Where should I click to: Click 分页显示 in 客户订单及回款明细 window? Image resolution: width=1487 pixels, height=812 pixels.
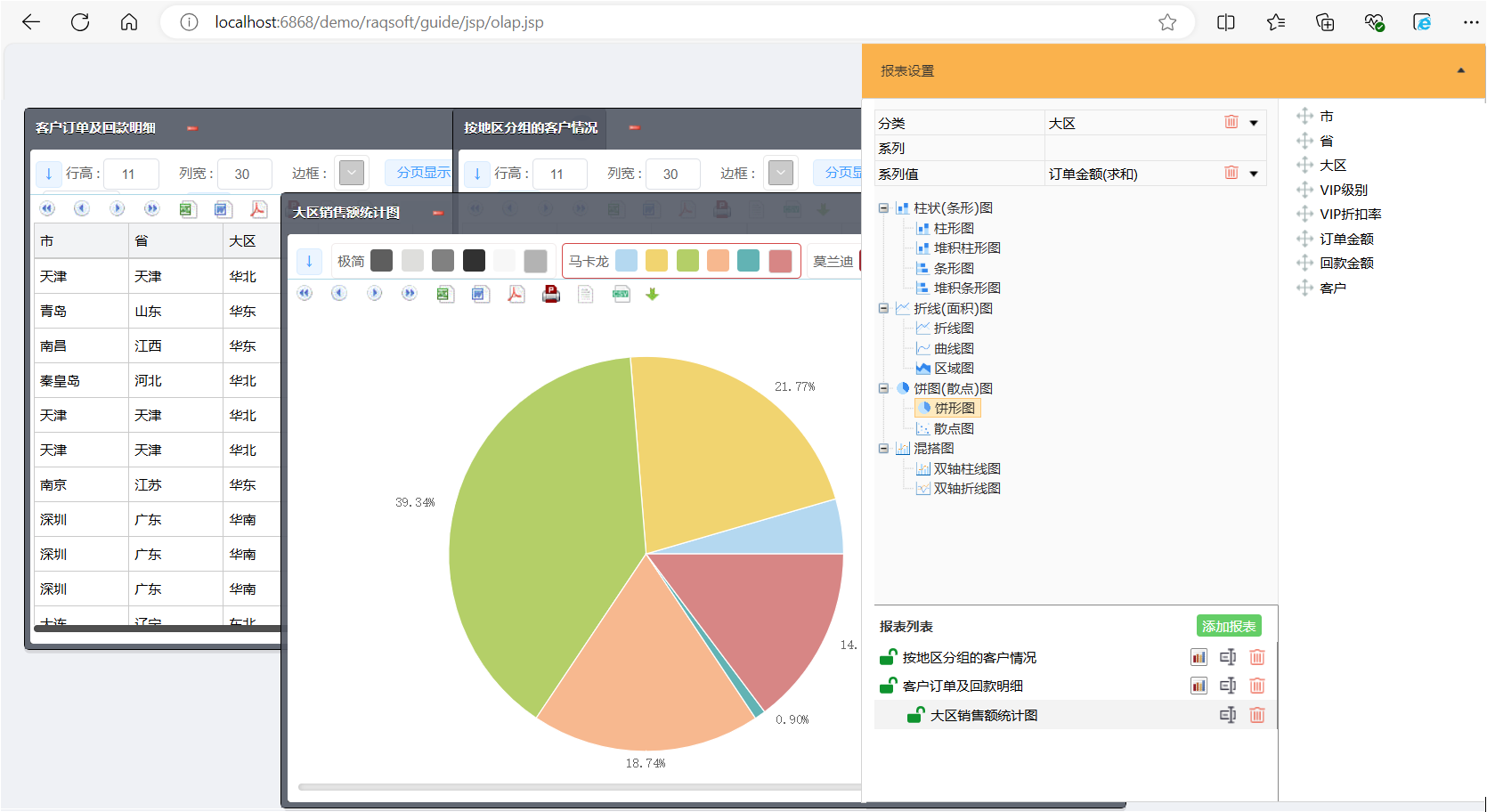click(422, 173)
